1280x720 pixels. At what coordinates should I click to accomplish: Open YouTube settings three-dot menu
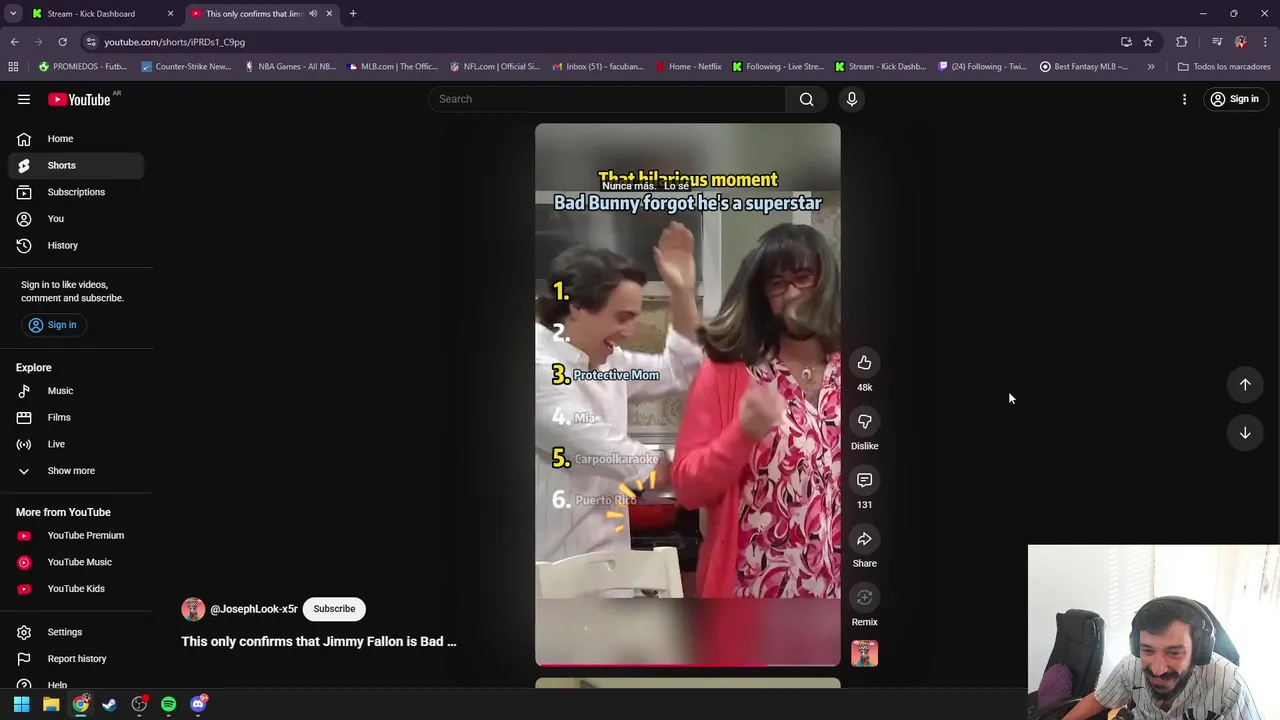[x=1184, y=99]
